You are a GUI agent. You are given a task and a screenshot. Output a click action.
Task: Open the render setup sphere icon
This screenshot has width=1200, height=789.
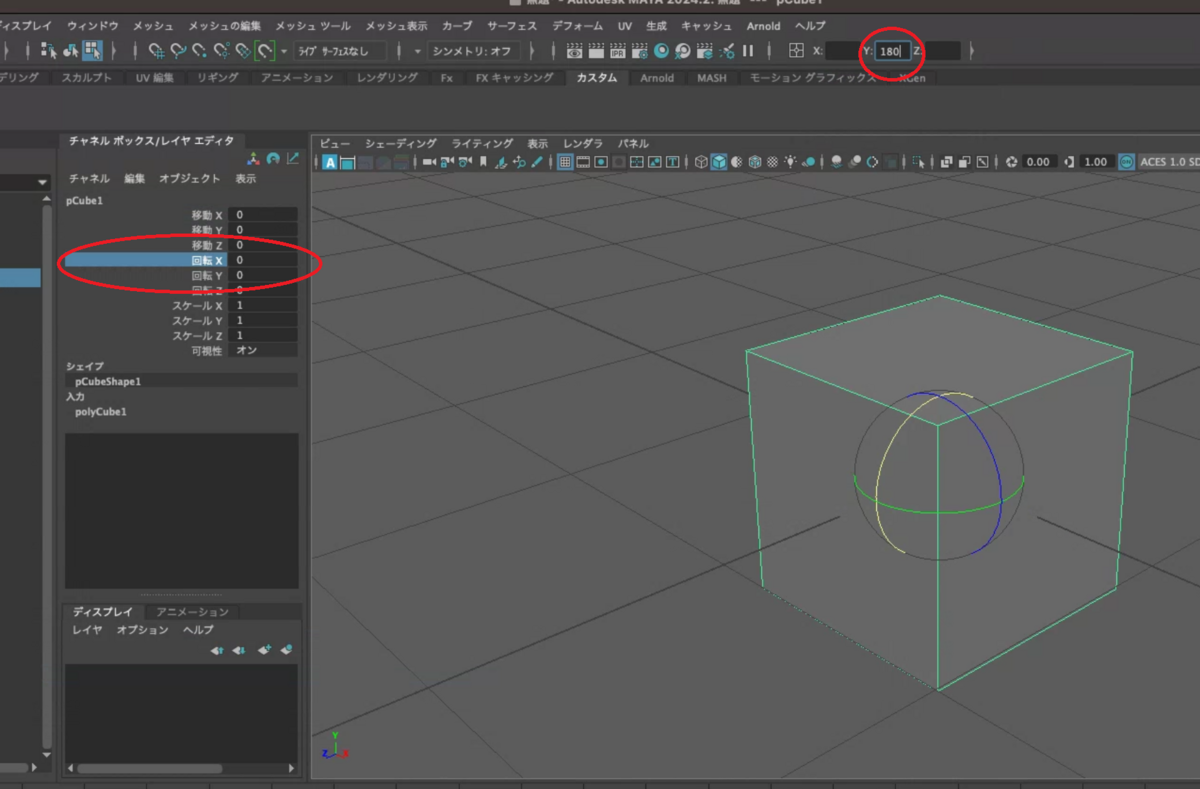683,50
